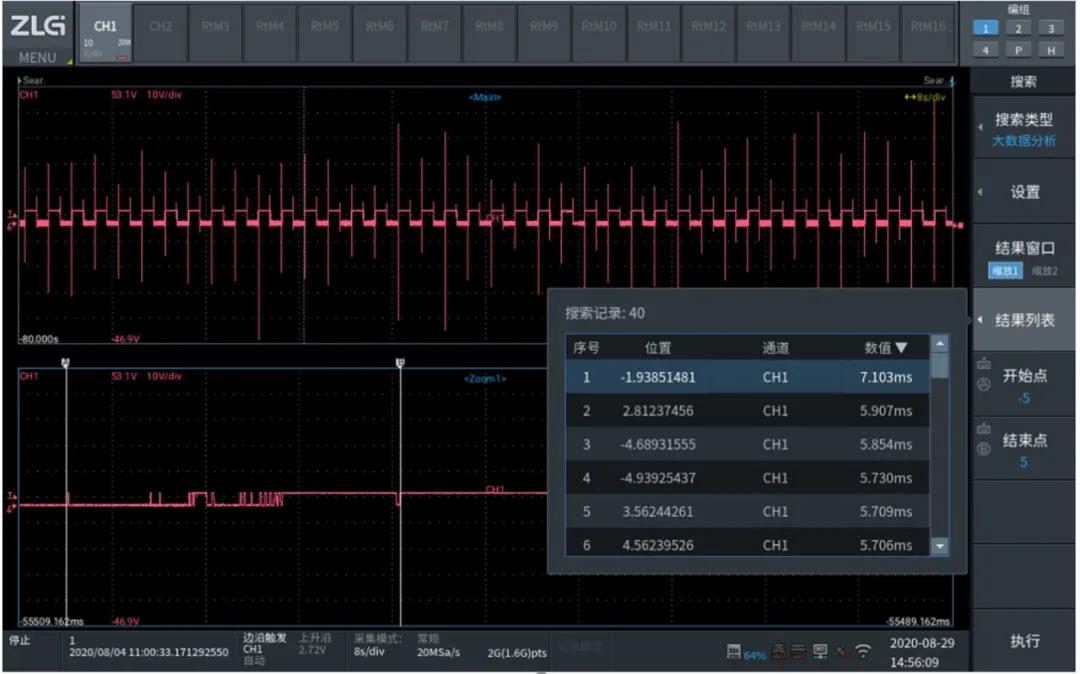Toggle group H button under 编组

(x=1051, y=49)
